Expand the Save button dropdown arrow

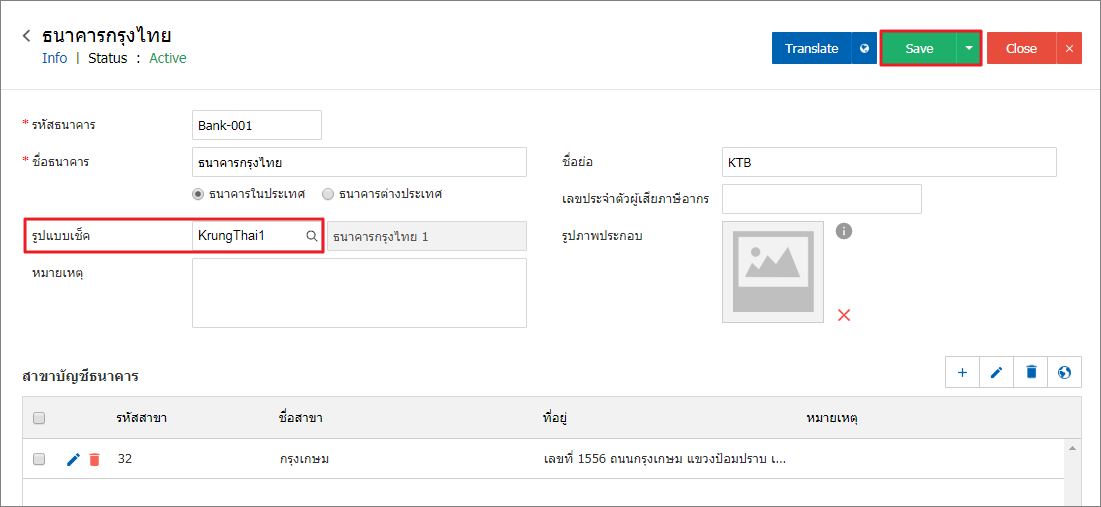tap(968, 48)
